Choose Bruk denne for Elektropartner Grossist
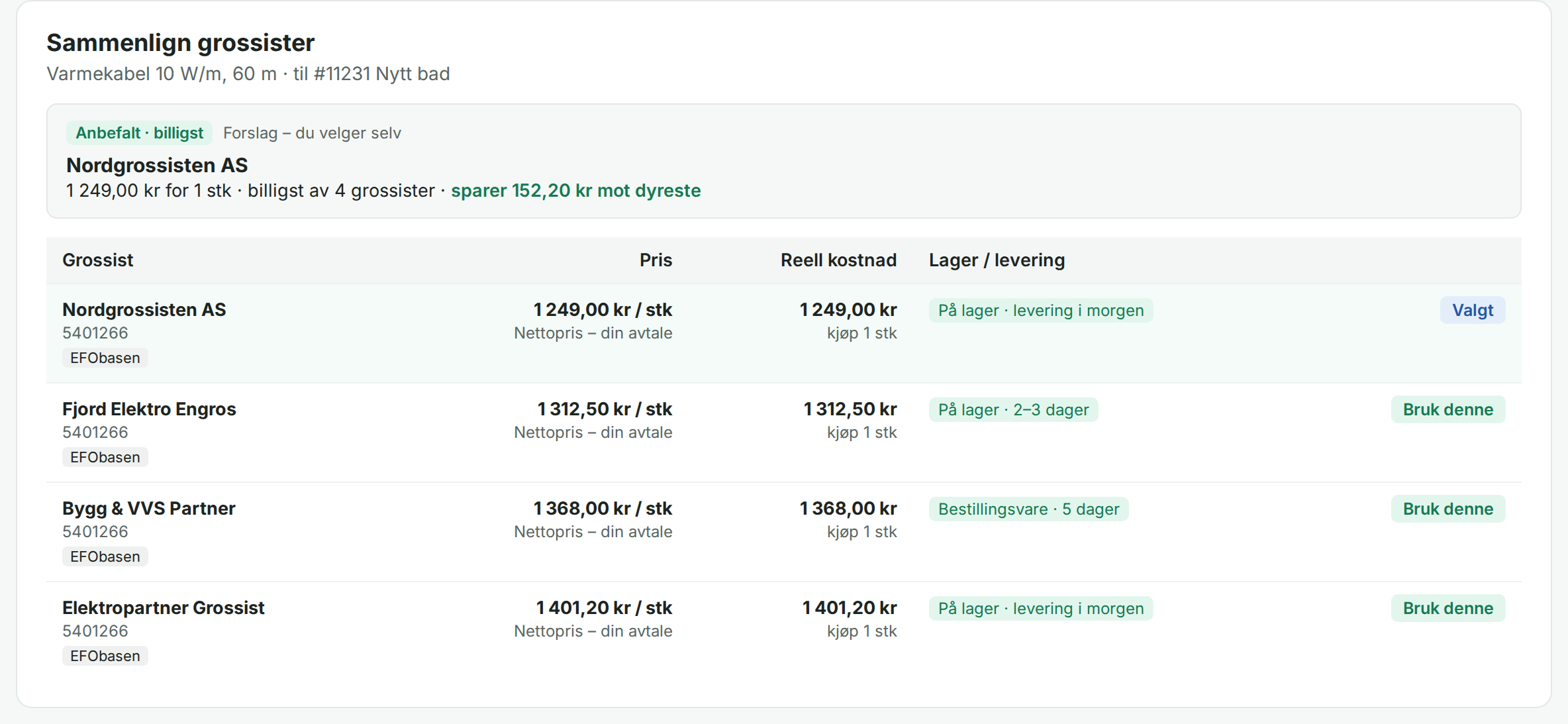The image size is (1568, 724). [1447, 608]
